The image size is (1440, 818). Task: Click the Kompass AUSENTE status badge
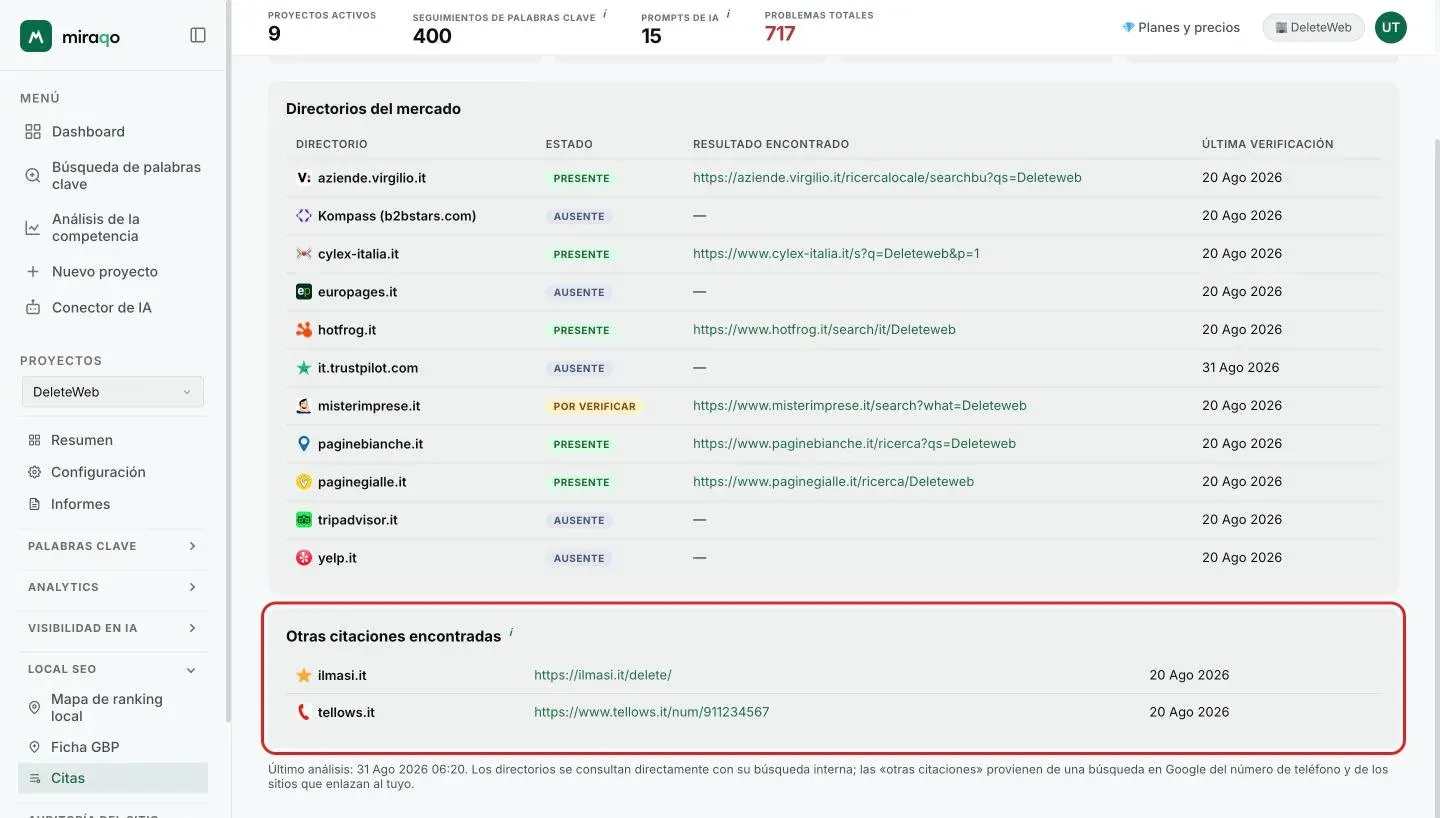coord(579,216)
